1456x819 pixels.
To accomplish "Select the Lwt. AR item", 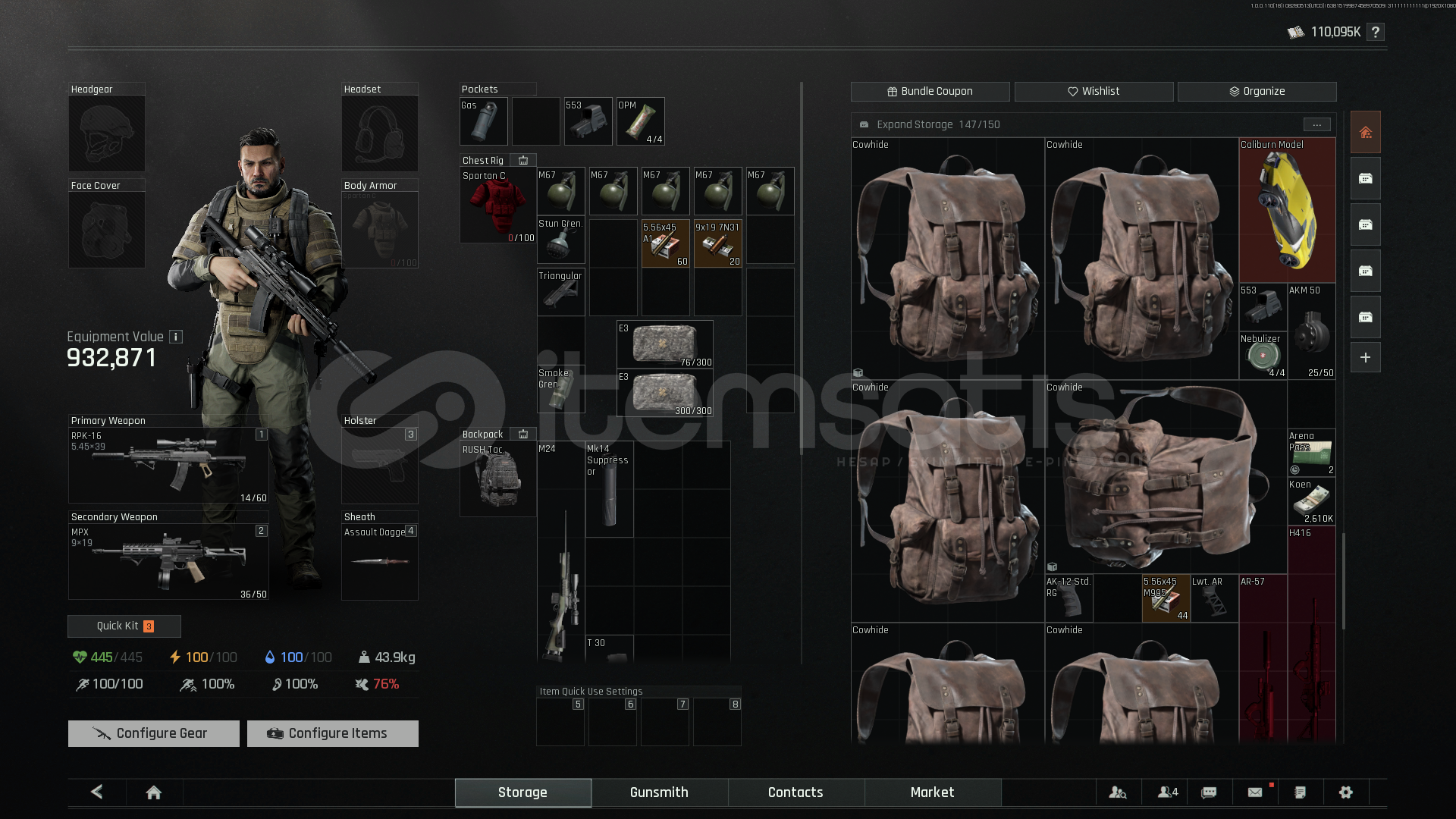I will pyautogui.click(x=1214, y=598).
